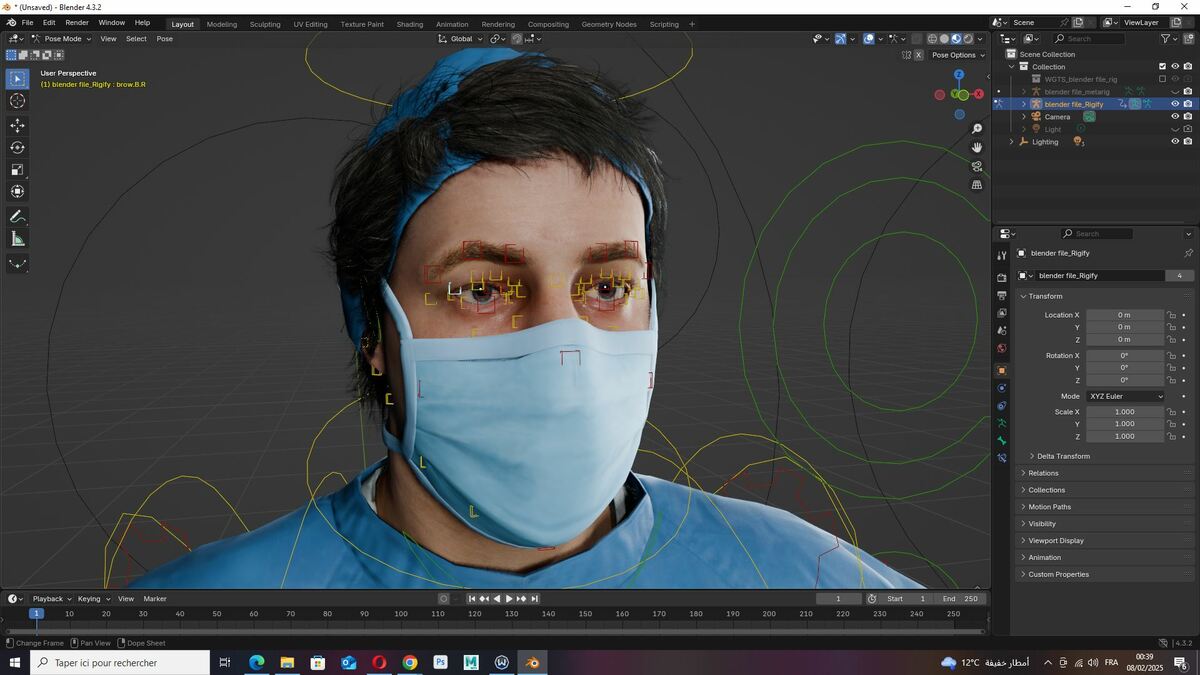Screen dimensions: 1200x675
Task: Click the Location X value field
Action: tap(1125, 315)
